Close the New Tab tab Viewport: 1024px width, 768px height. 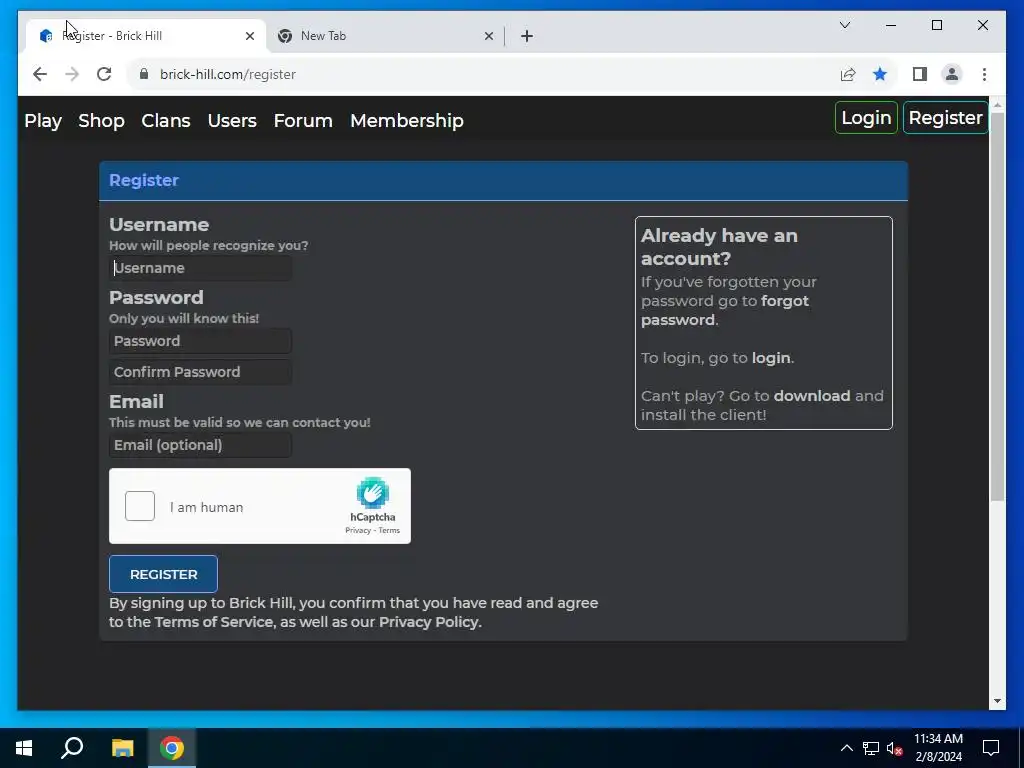click(x=488, y=36)
